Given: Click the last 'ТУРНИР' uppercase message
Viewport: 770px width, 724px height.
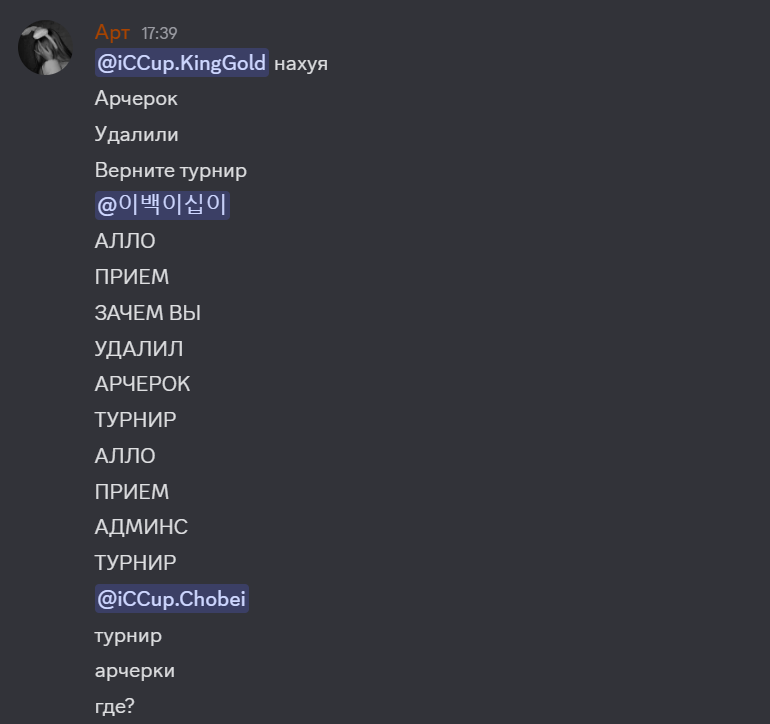Looking at the screenshot, I should [136, 563].
